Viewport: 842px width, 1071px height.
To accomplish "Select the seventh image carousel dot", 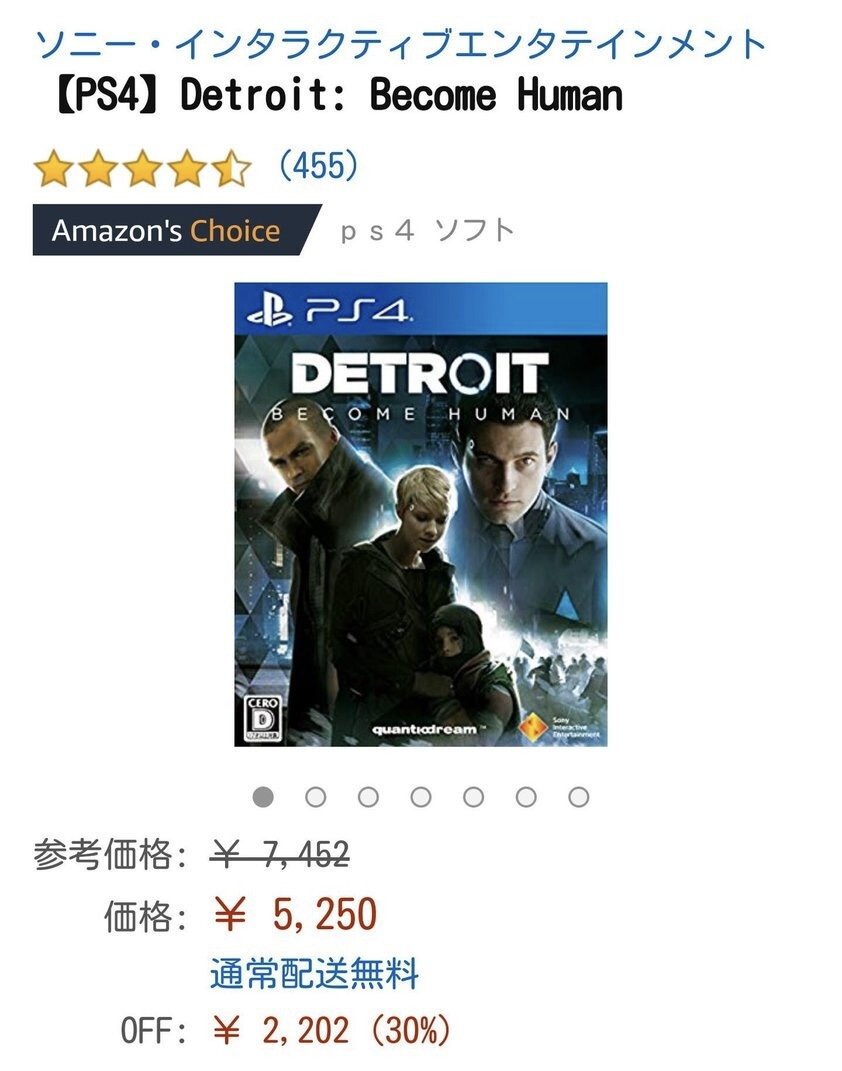I will [578, 796].
